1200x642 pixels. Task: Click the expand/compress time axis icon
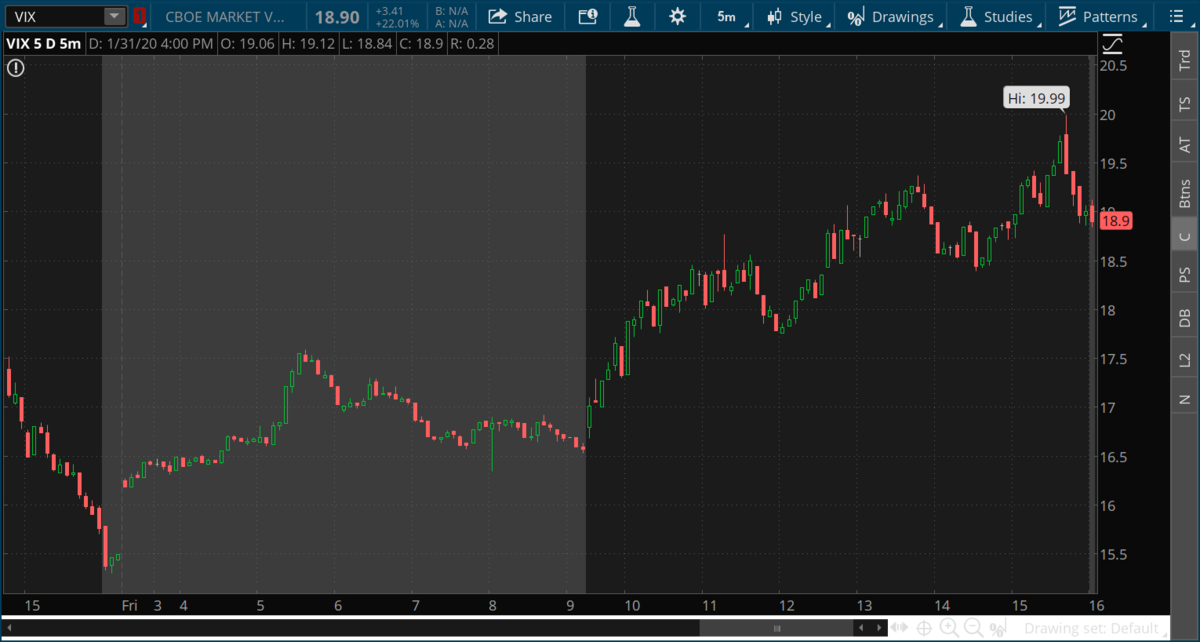point(901,628)
